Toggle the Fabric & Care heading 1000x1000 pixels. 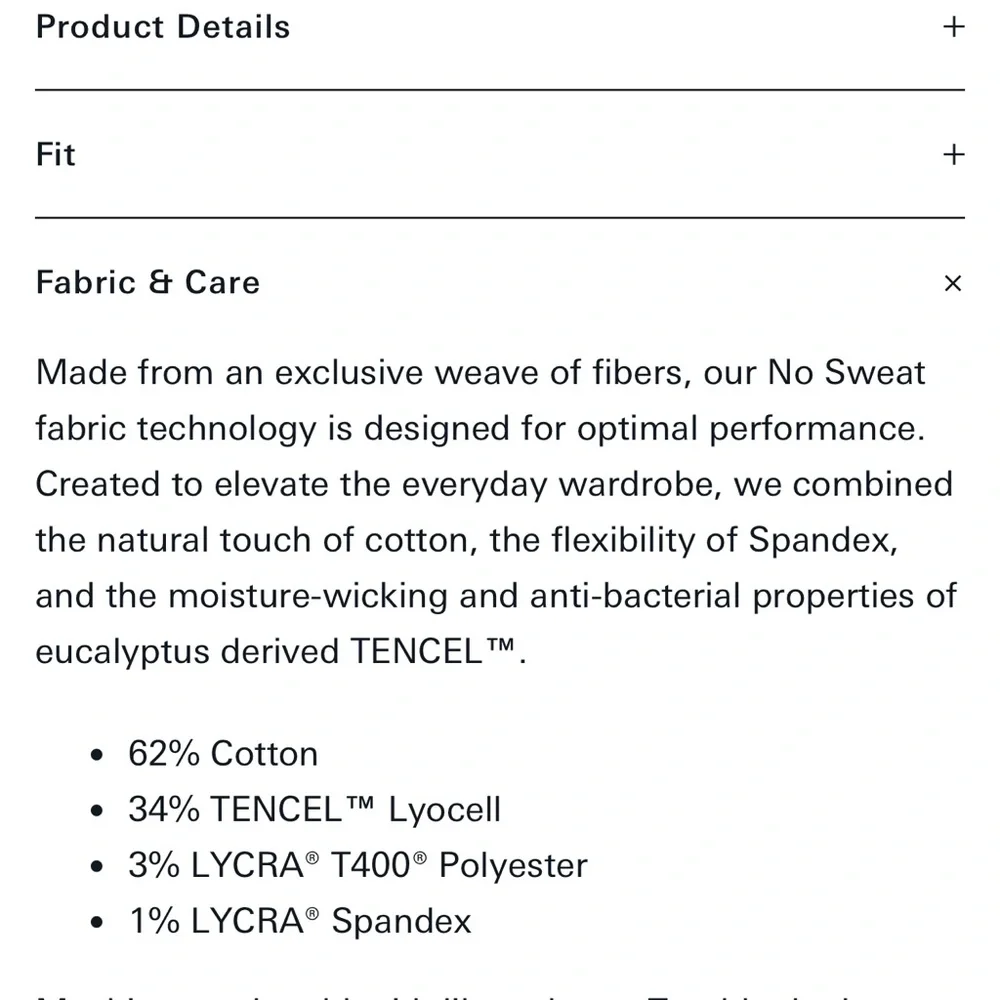[148, 283]
